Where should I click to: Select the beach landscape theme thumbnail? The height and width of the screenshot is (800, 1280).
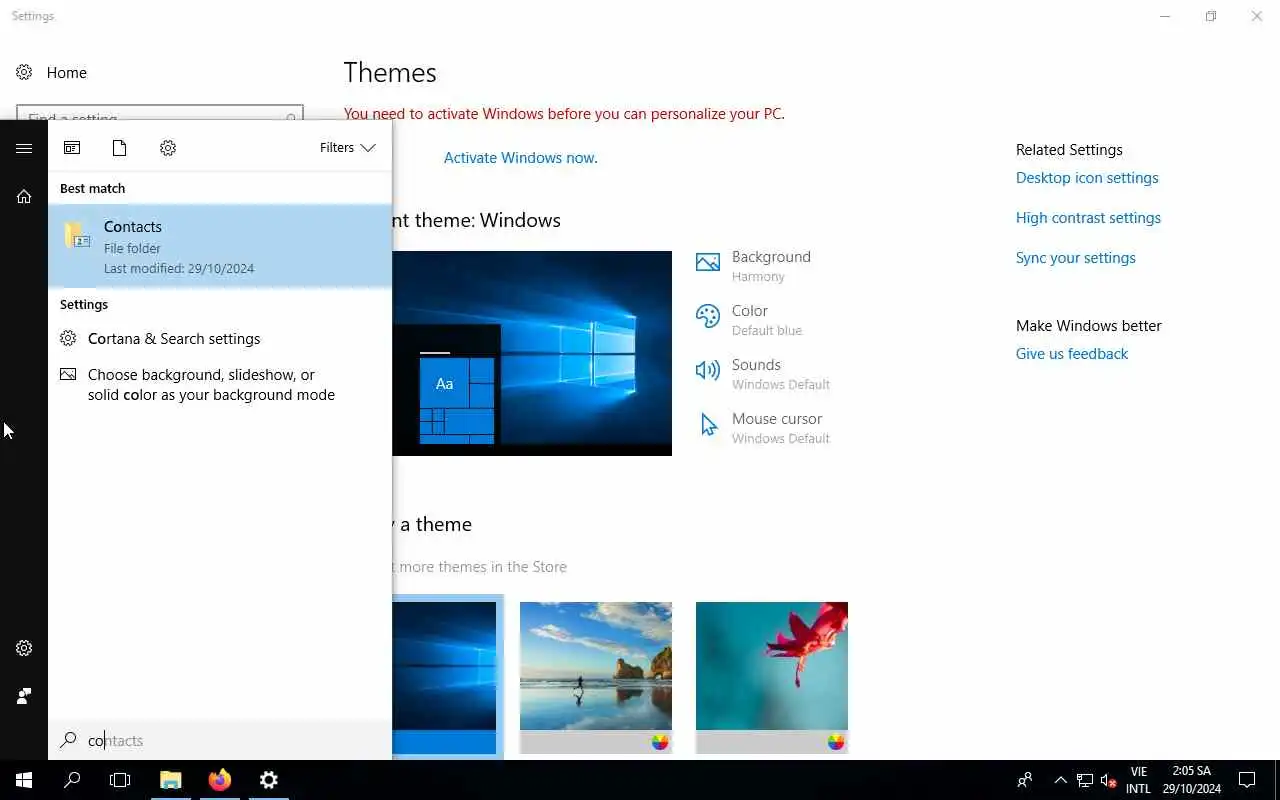(x=596, y=677)
